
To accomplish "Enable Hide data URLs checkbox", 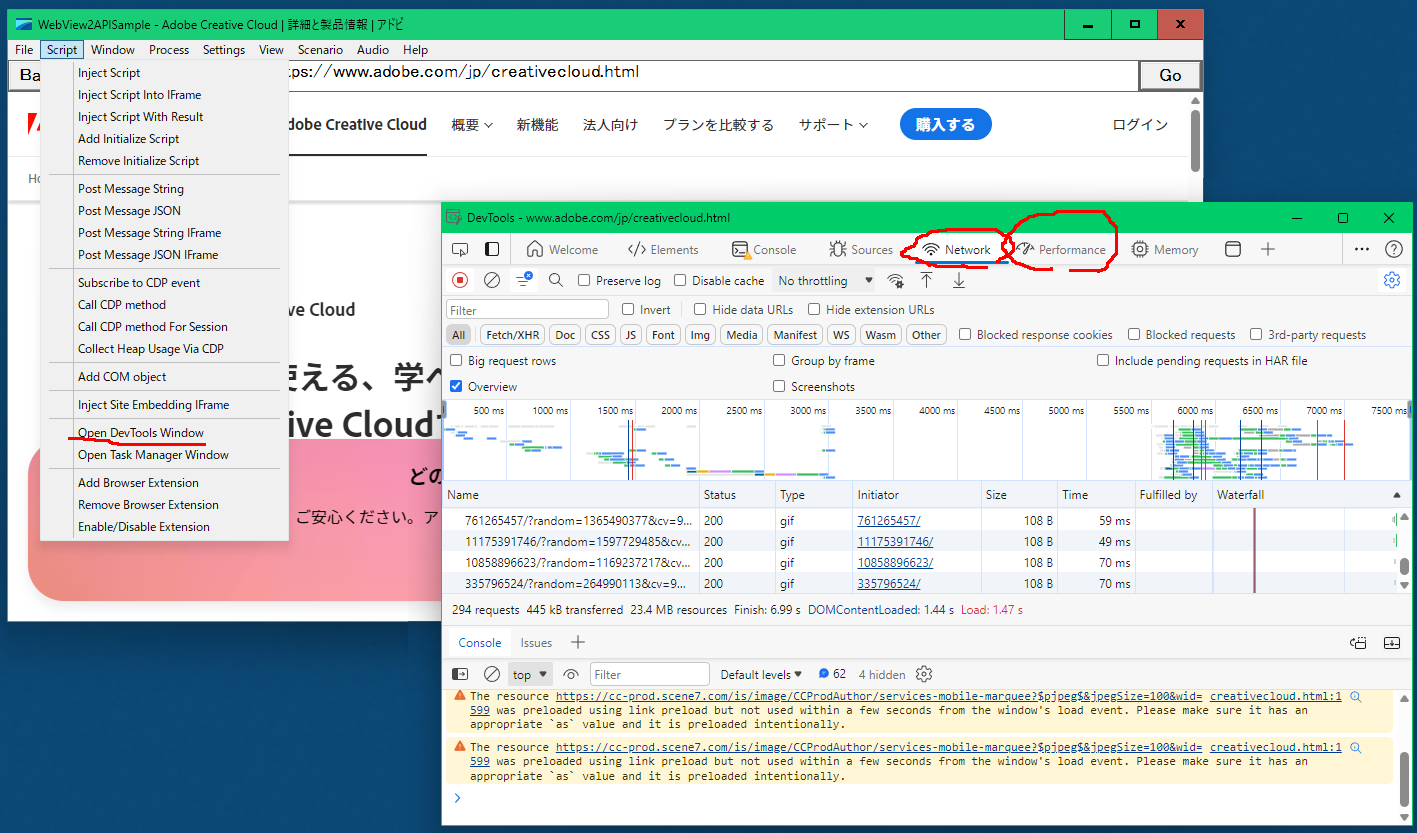I will [x=700, y=310].
